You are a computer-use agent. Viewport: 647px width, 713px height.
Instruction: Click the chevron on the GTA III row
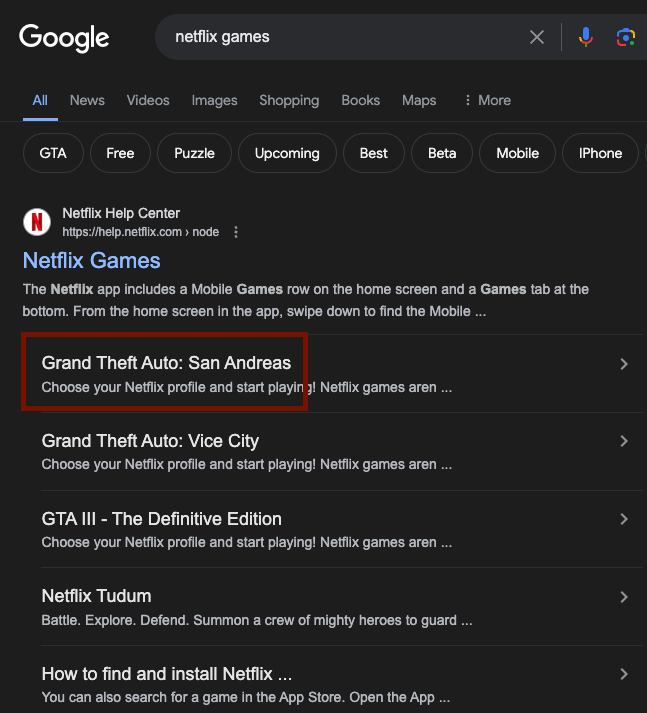(624, 519)
